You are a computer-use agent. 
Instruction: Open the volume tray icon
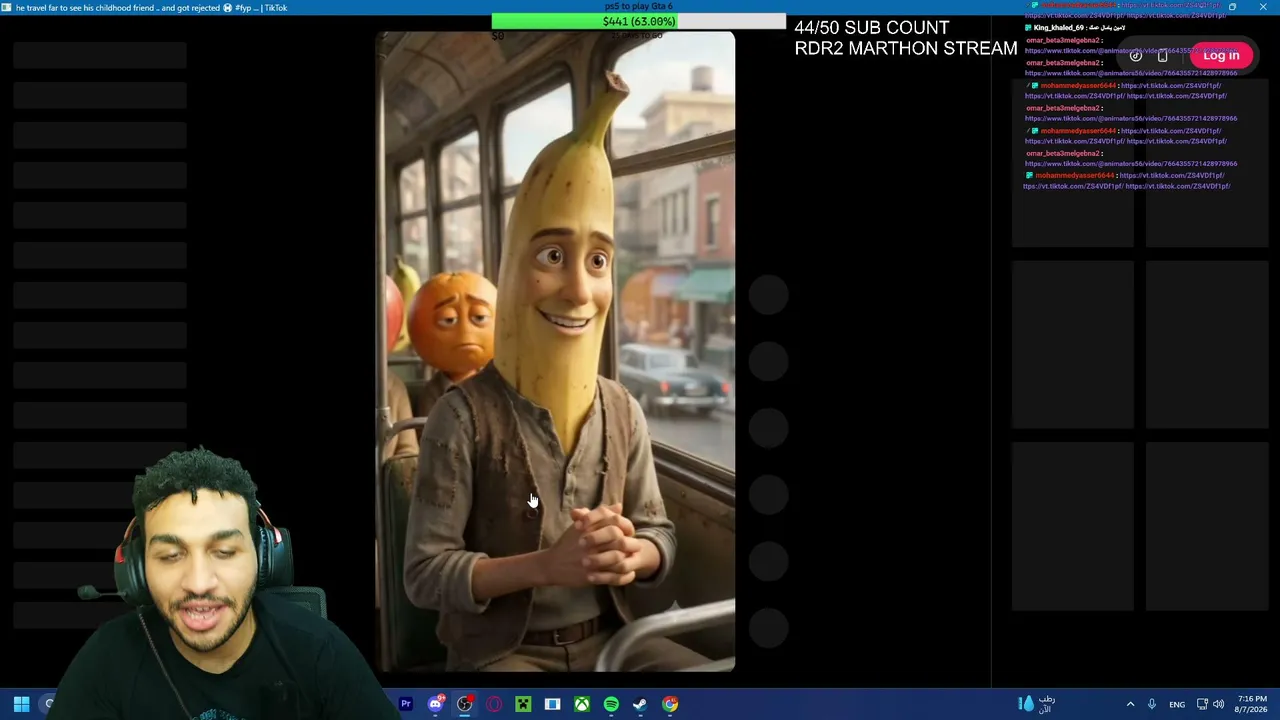pos(1218,704)
